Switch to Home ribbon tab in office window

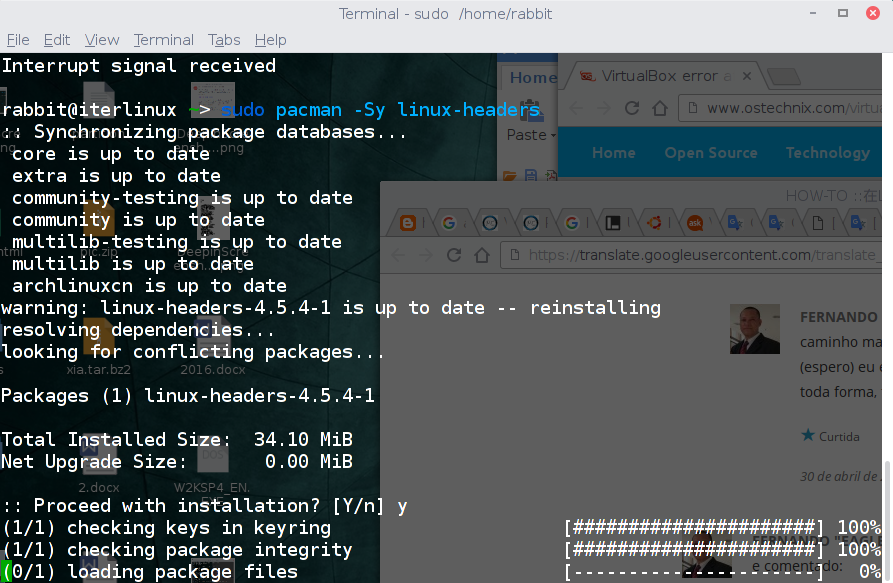[x=533, y=77]
